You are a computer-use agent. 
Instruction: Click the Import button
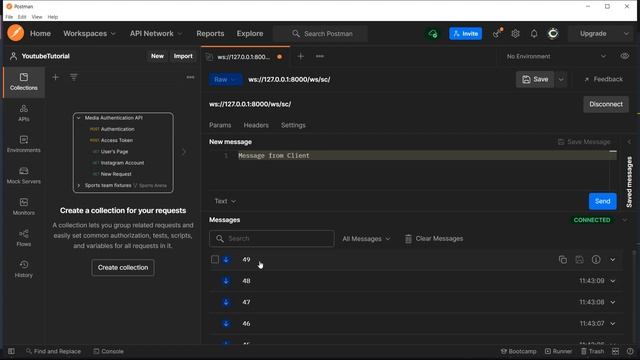pyautogui.click(x=183, y=56)
